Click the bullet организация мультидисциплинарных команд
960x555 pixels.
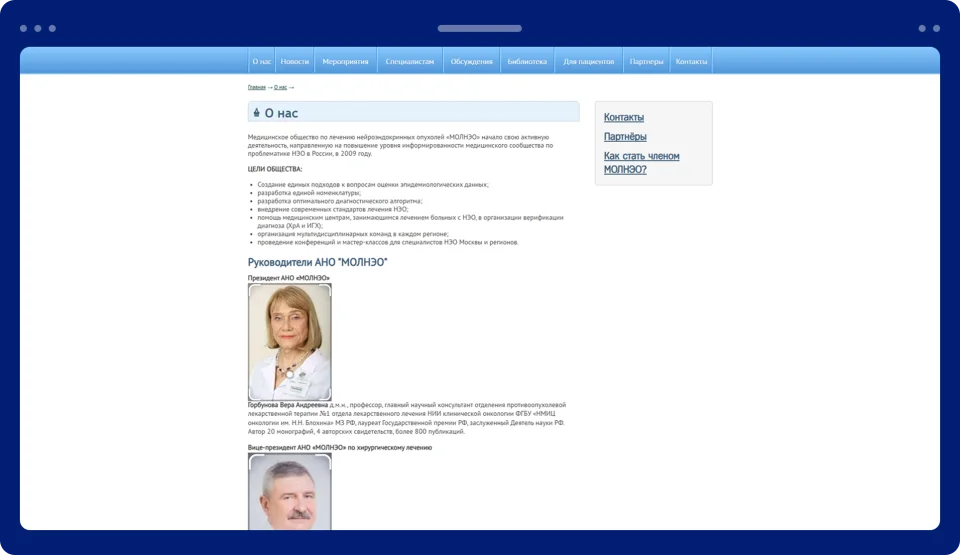(353, 234)
